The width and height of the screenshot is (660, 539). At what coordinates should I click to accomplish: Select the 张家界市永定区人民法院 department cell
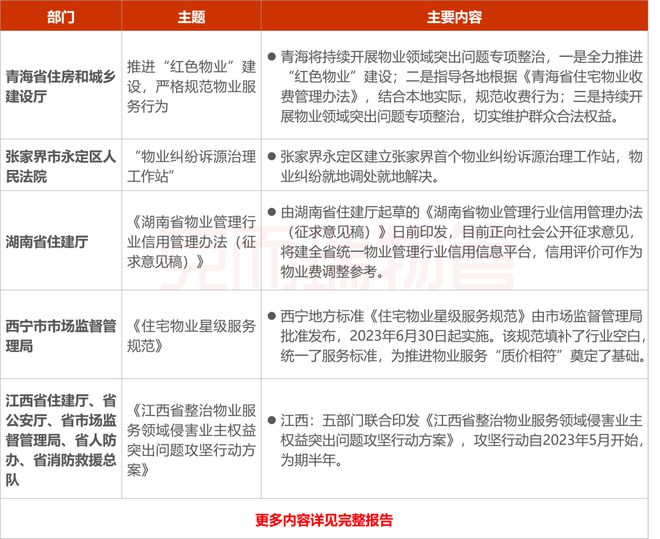[x=61, y=166]
